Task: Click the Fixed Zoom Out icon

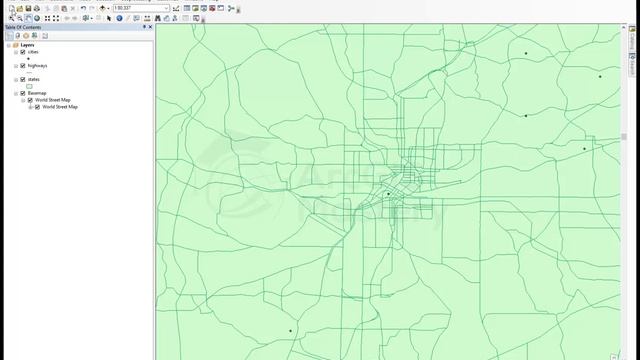Action: pos(56,18)
